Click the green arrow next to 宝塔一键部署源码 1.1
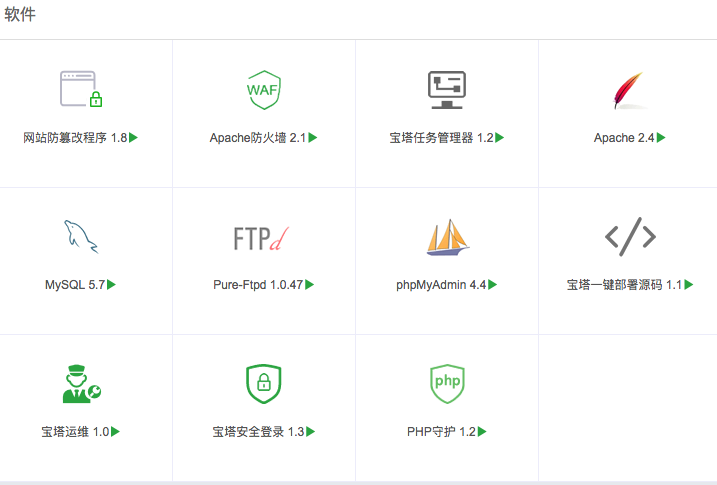717x485 pixels. click(x=689, y=285)
